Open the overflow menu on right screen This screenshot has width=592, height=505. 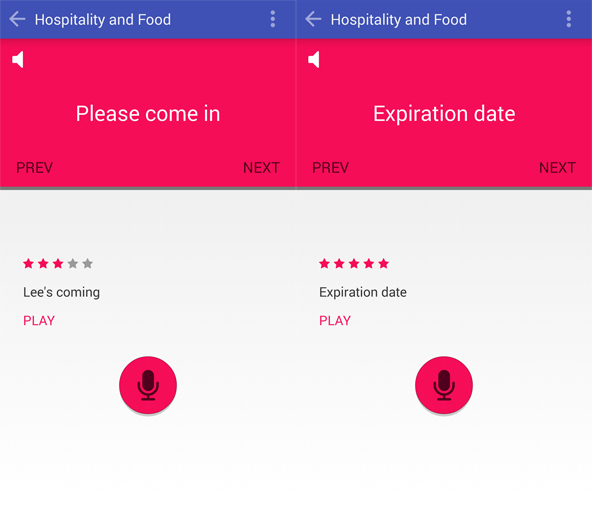tap(569, 19)
